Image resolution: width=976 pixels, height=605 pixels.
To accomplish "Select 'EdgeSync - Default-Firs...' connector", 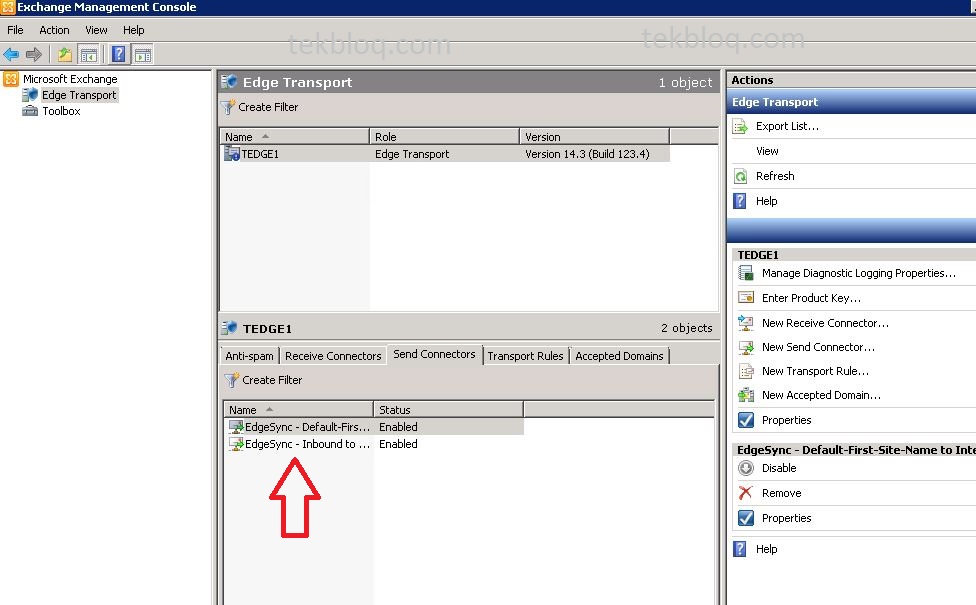I will pos(307,428).
